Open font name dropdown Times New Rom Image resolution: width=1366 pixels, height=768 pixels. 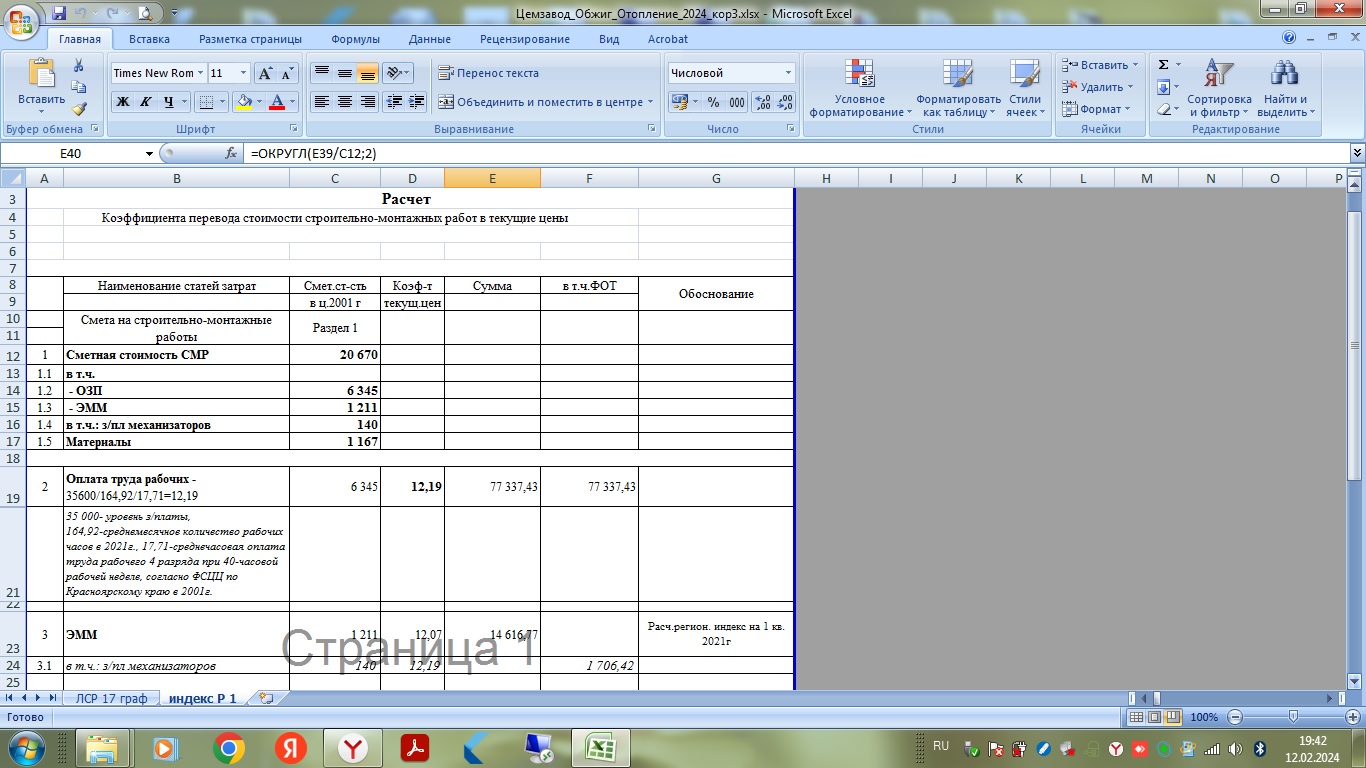(x=200, y=73)
